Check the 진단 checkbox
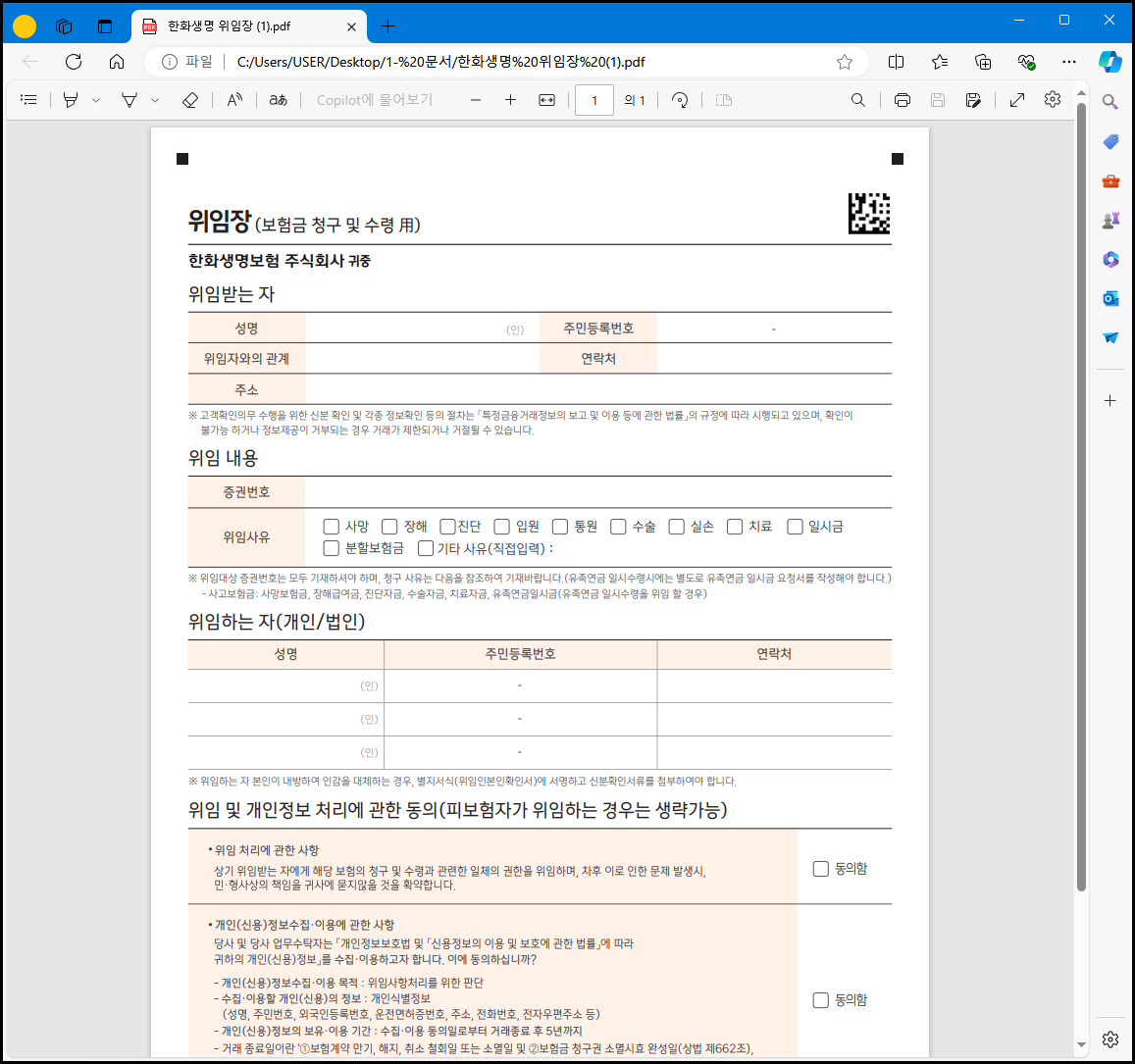 coord(448,527)
